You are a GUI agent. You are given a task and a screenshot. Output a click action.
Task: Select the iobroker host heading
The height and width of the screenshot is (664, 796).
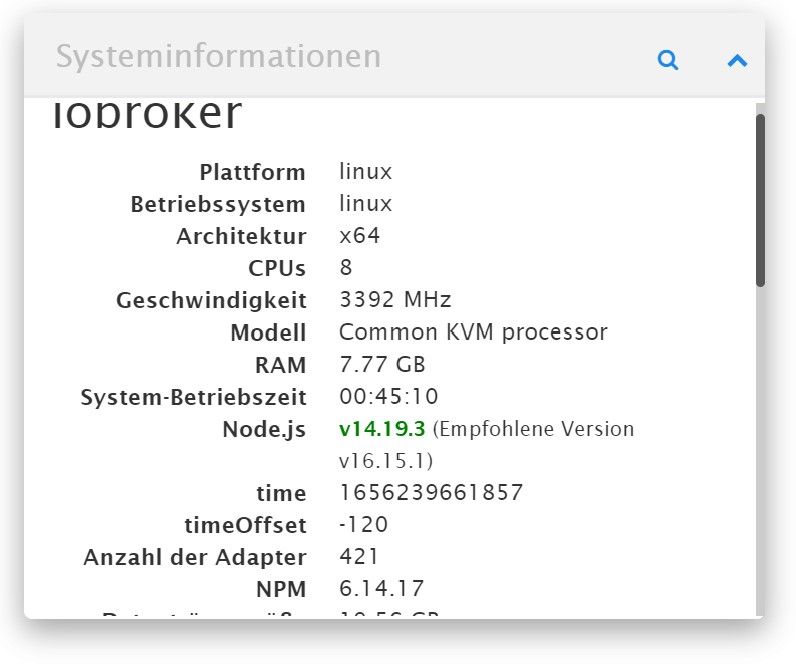click(147, 115)
